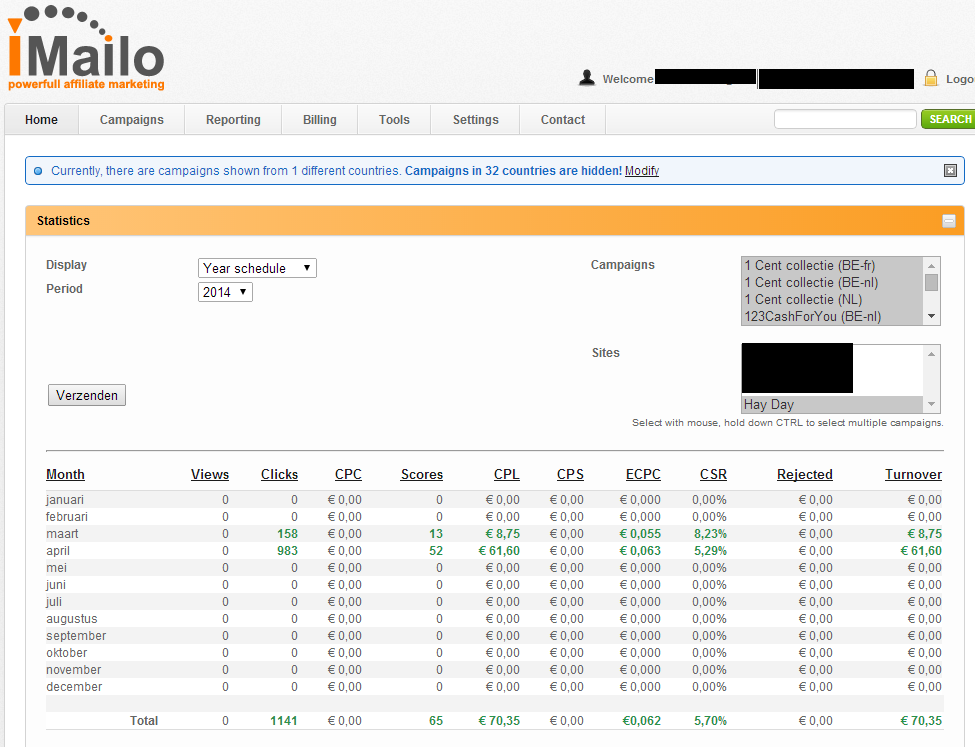
Task: Click maart clicks value 158
Action: click(x=287, y=534)
